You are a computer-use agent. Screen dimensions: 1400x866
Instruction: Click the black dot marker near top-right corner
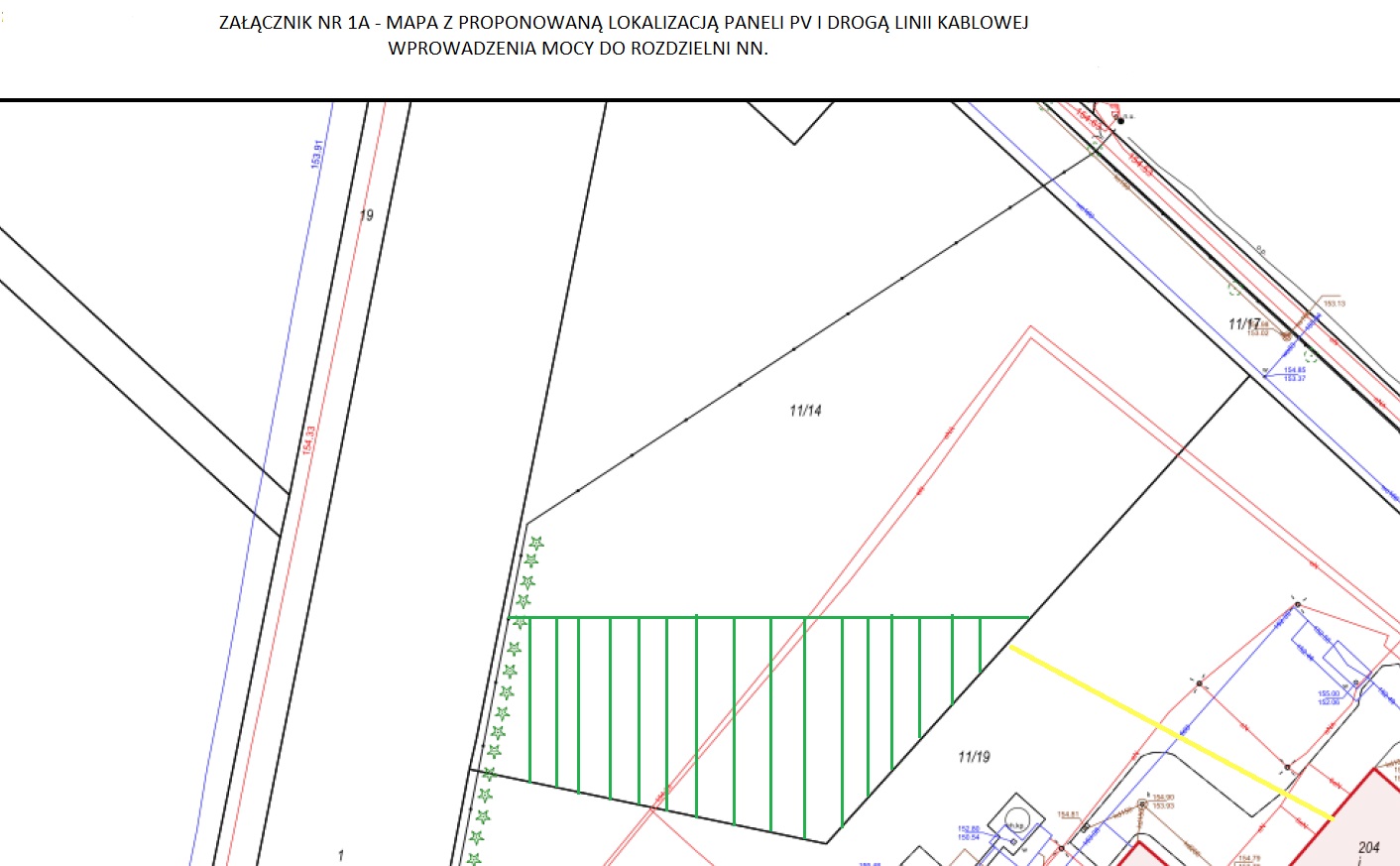pyautogui.click(x=1120, y=120)
